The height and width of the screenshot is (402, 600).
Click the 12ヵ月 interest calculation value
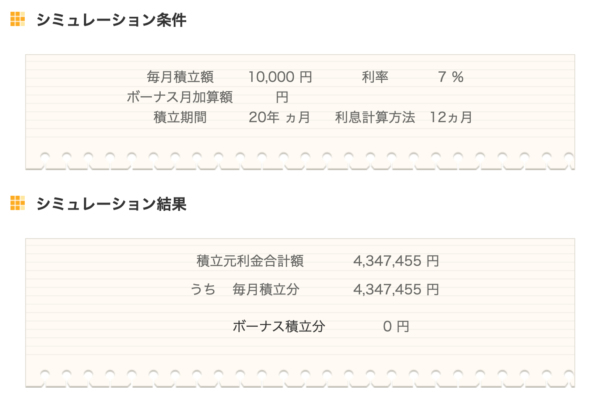[450, 117]
